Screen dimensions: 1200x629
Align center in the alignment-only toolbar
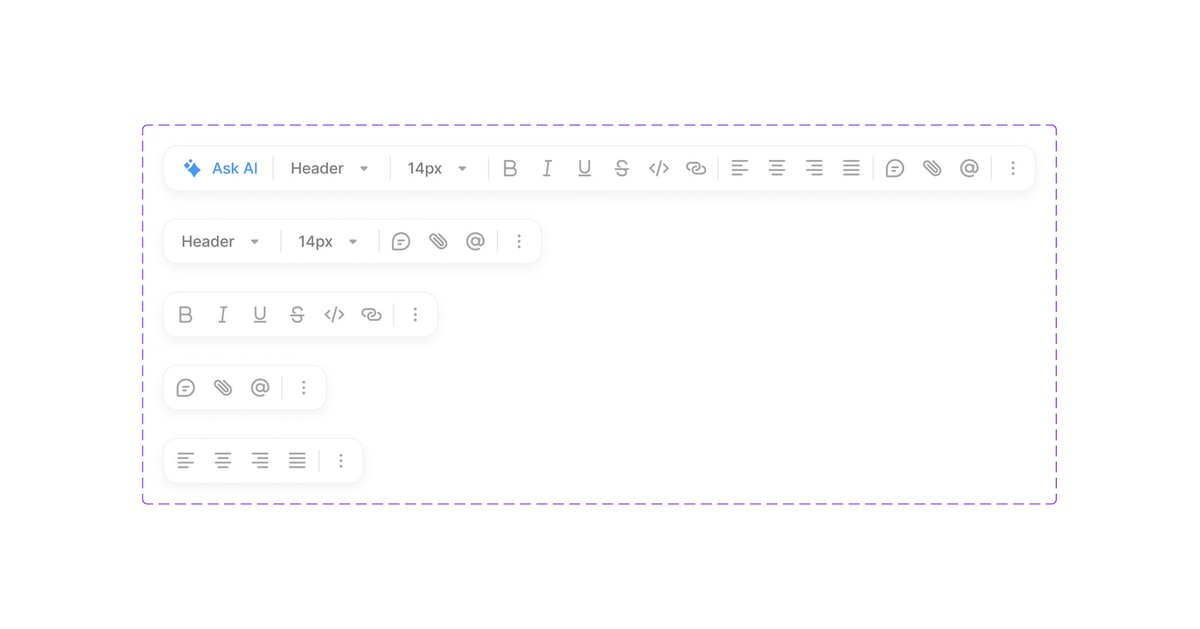coord(222,460)
